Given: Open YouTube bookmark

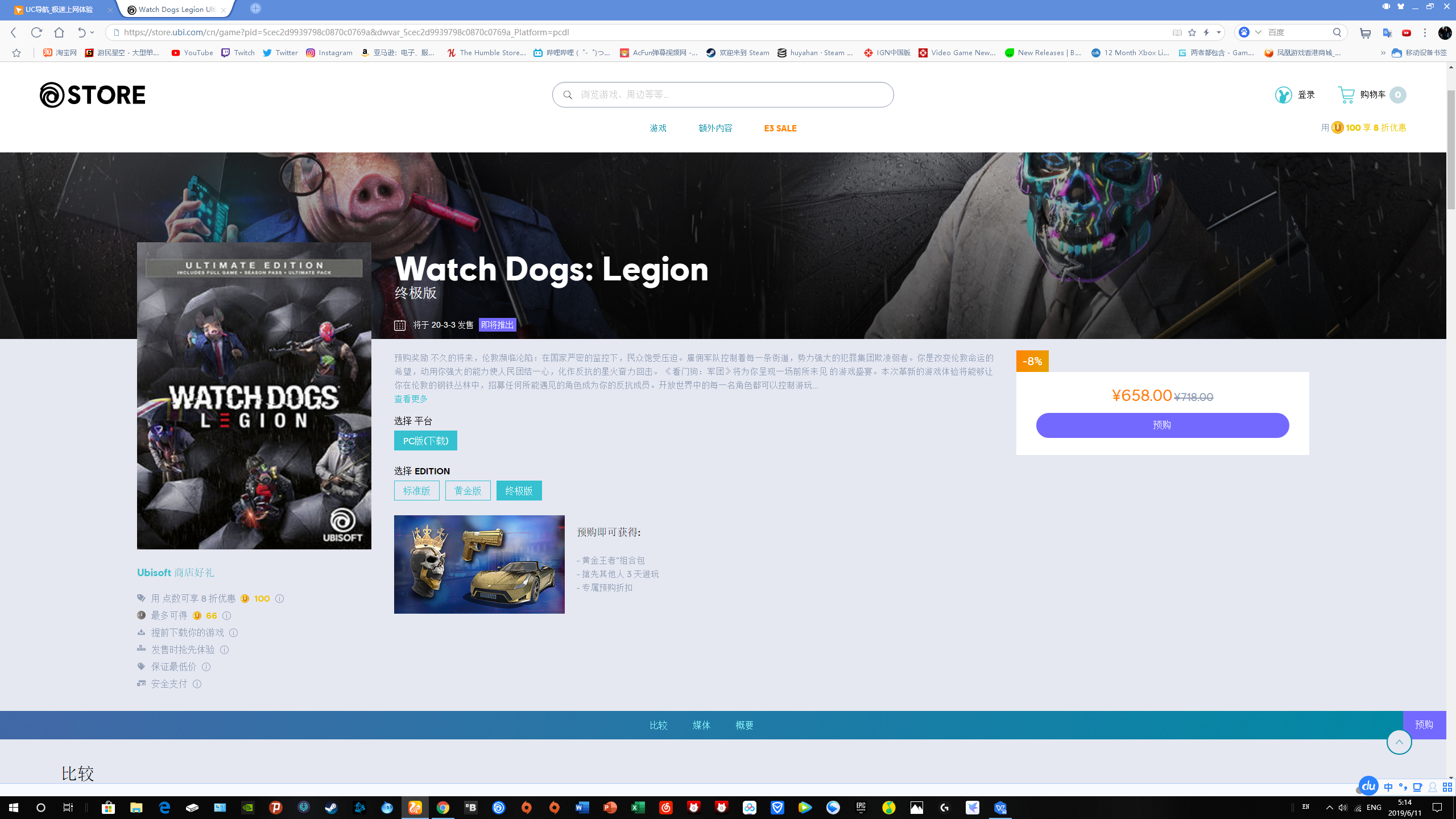Looking at the screenshot, I should 192,53.
